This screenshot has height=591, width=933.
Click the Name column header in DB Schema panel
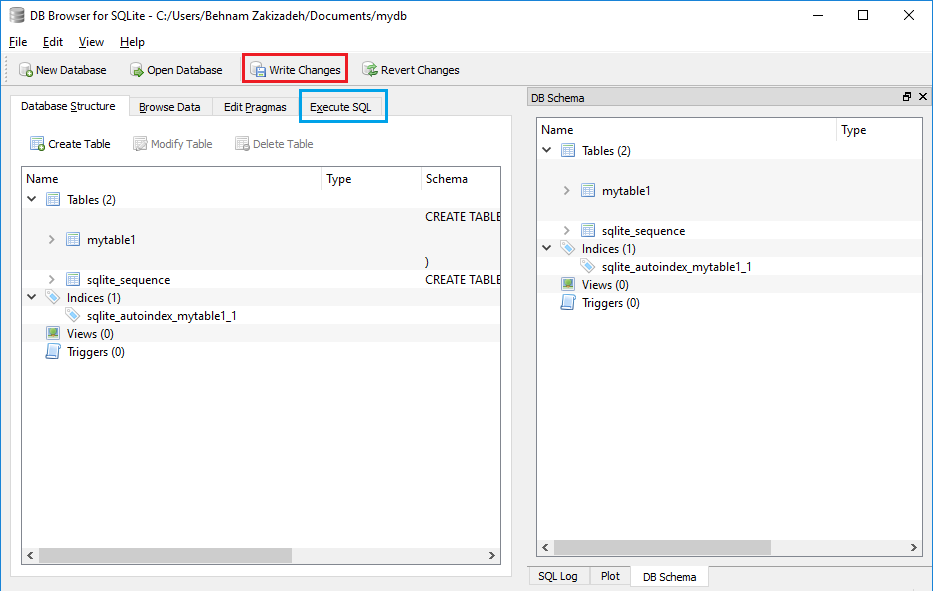pos(687,130)
